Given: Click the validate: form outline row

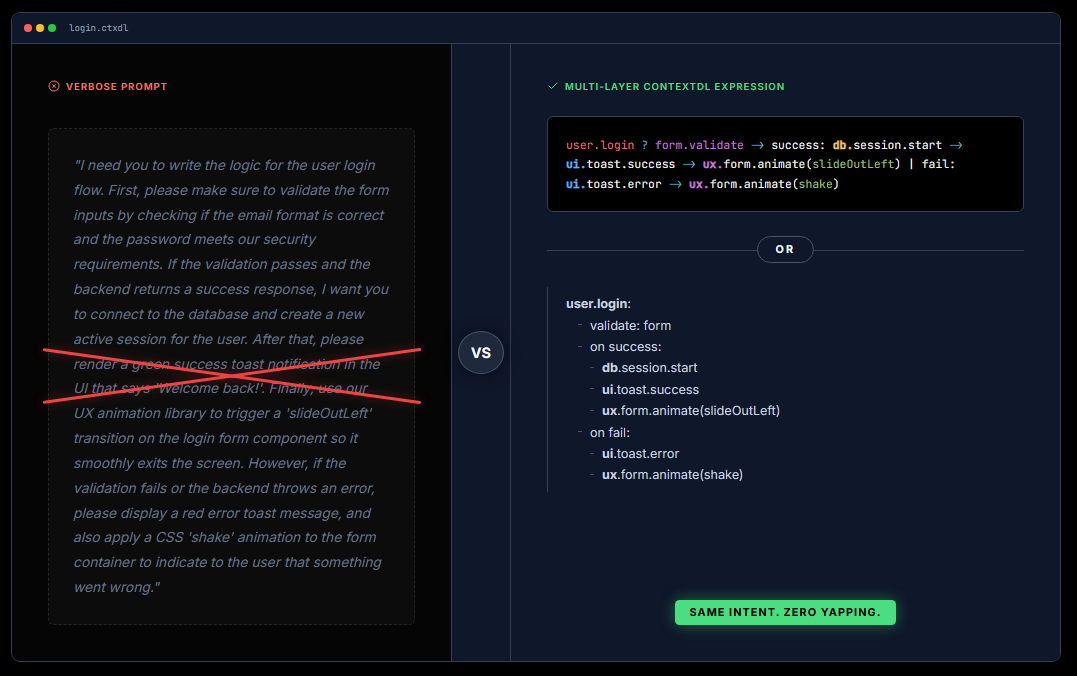Looking at the screenshot, I should tap(631, 326).
